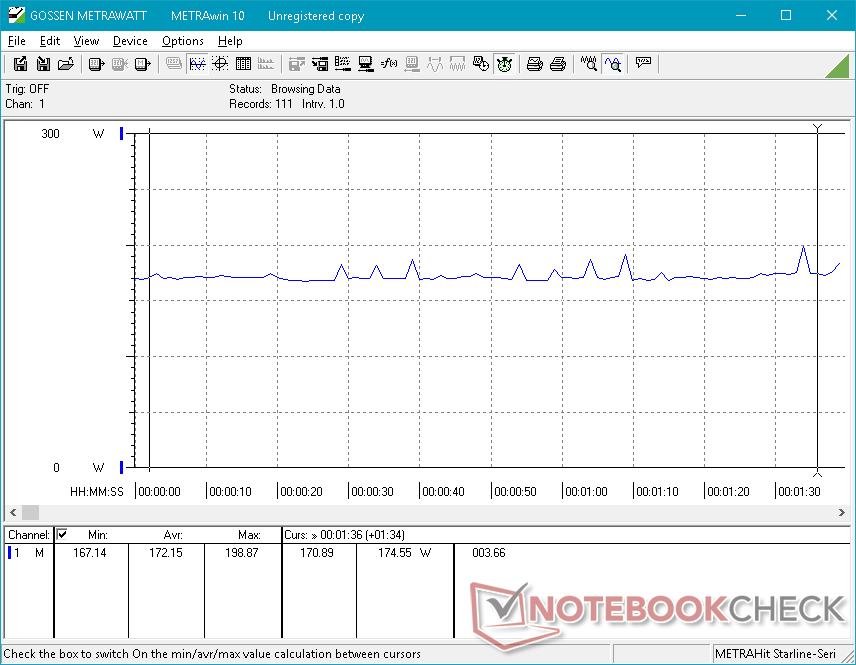Click the read-from-device 321 arrow icon
The width and height of the screenshot is (856, 665).
(96, 64)
